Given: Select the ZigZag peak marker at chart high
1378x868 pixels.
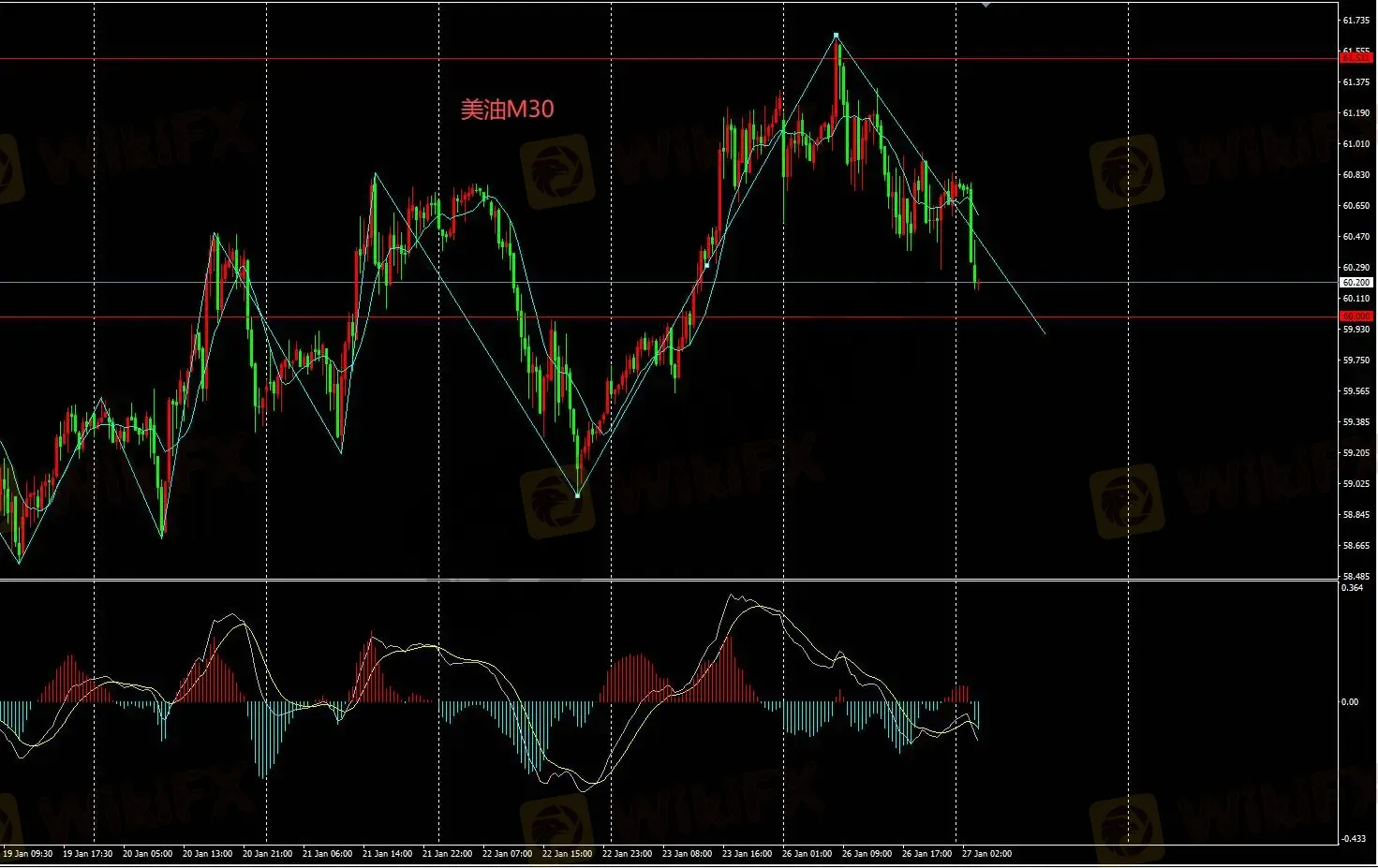Looking at the screenshot, I should [x=837, y=36].
